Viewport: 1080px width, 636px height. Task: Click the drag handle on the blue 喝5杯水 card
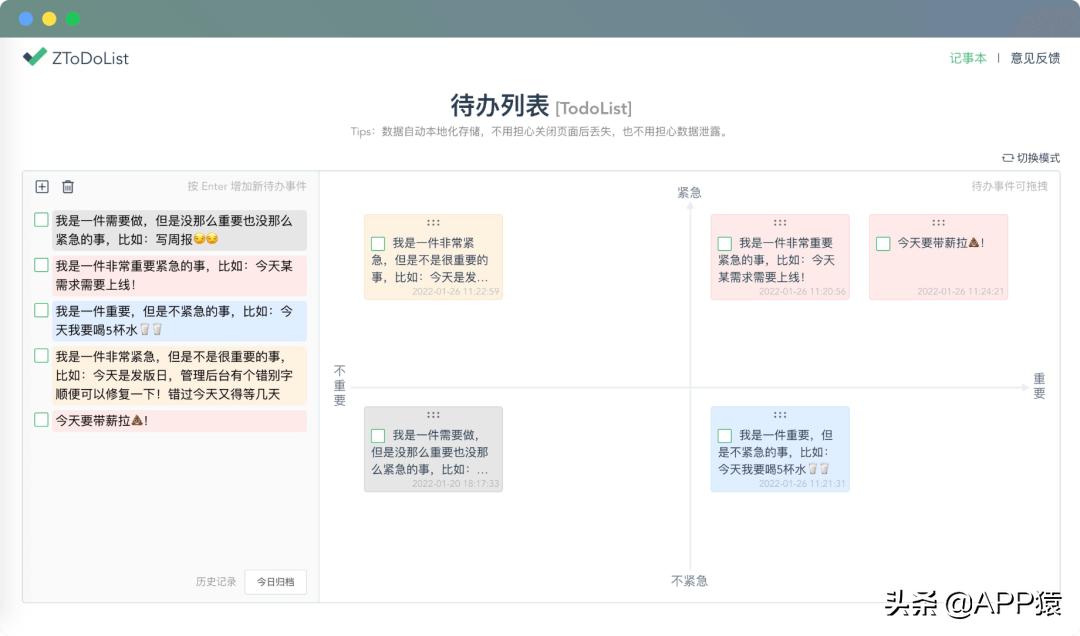click(780, 414)
